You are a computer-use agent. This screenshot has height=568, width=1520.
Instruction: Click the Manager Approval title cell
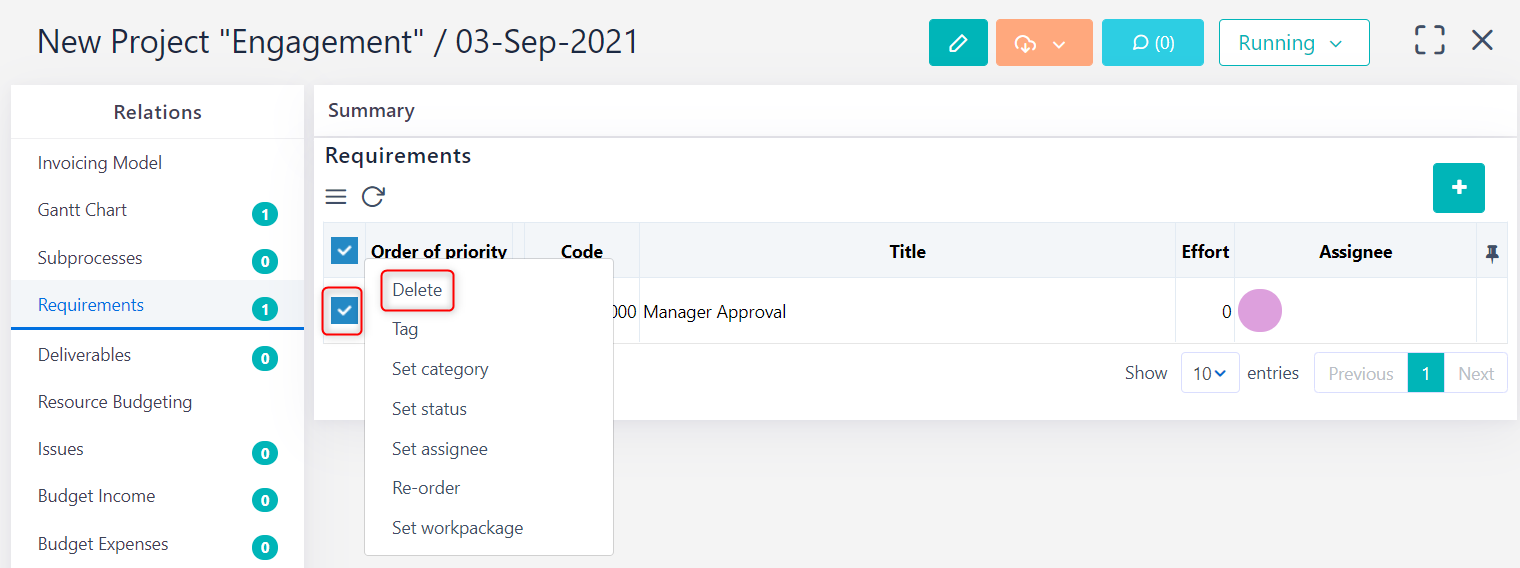907,312
